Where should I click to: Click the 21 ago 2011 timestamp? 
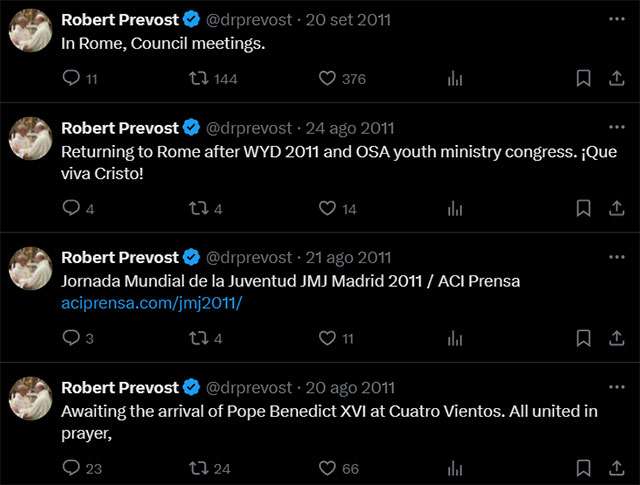[x=348, y=258]
